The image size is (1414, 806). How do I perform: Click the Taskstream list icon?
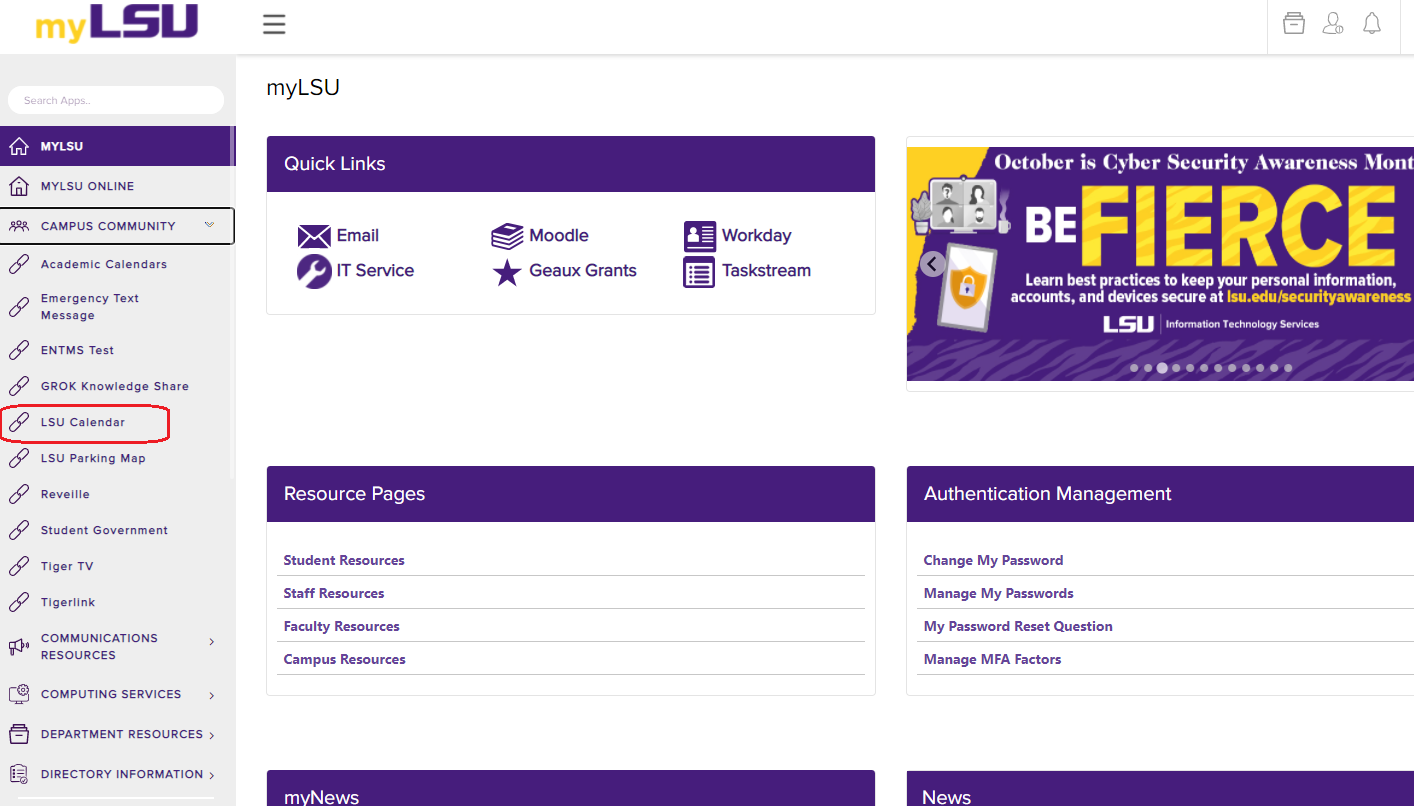[699, 272]
